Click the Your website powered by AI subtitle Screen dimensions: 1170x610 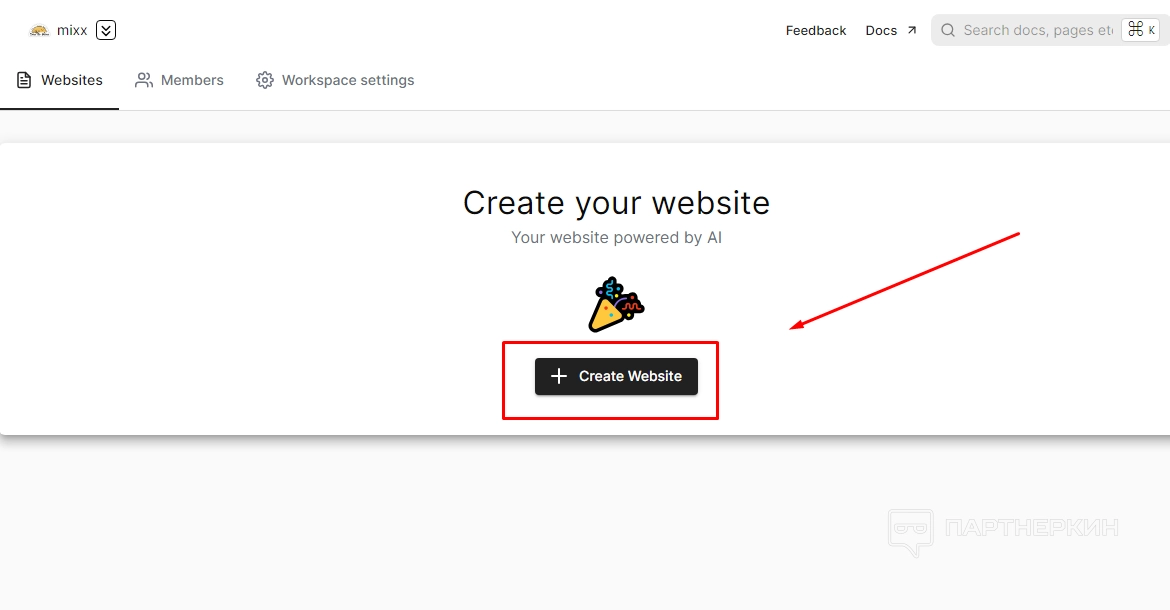616,238
